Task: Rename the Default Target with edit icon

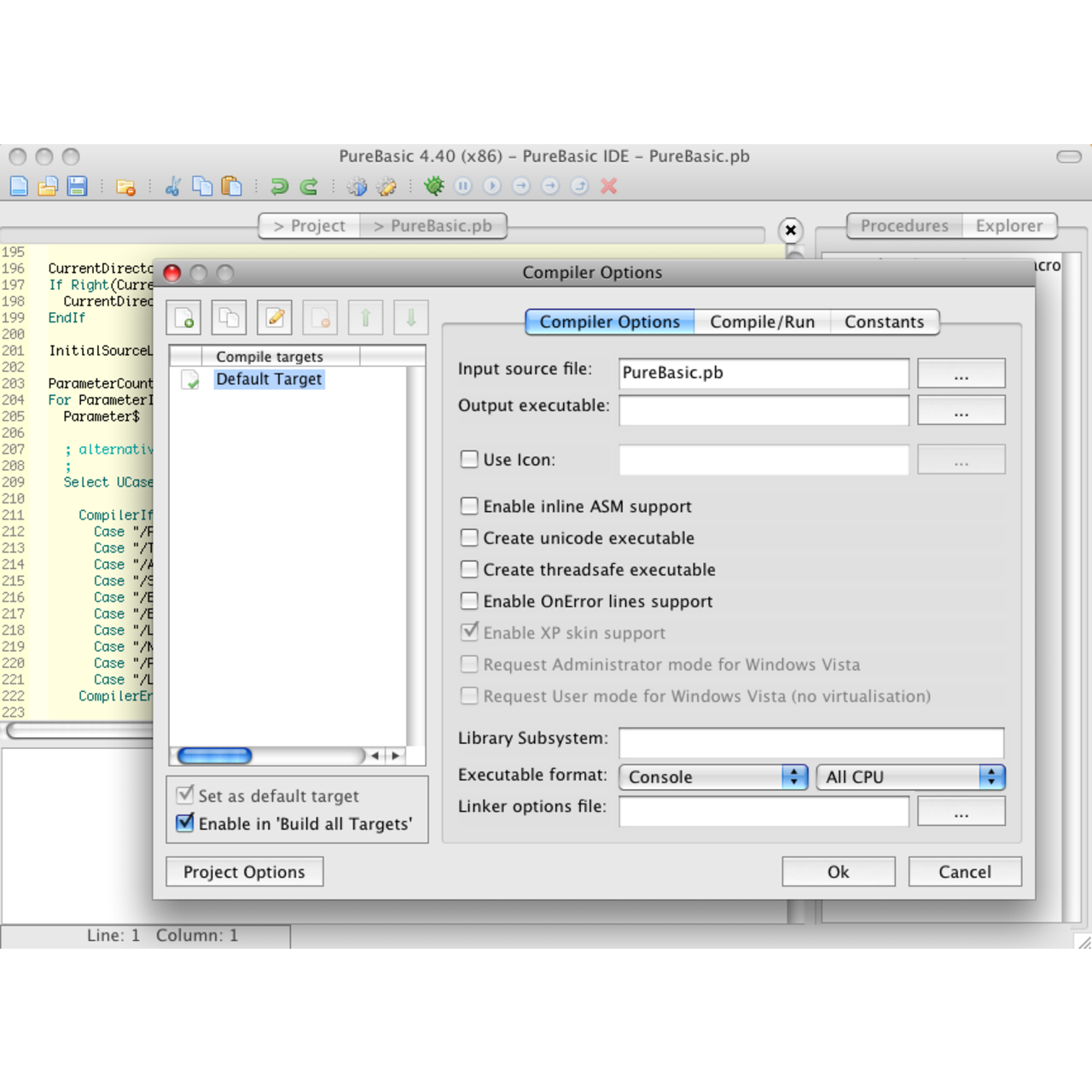Action: (274, 317)
